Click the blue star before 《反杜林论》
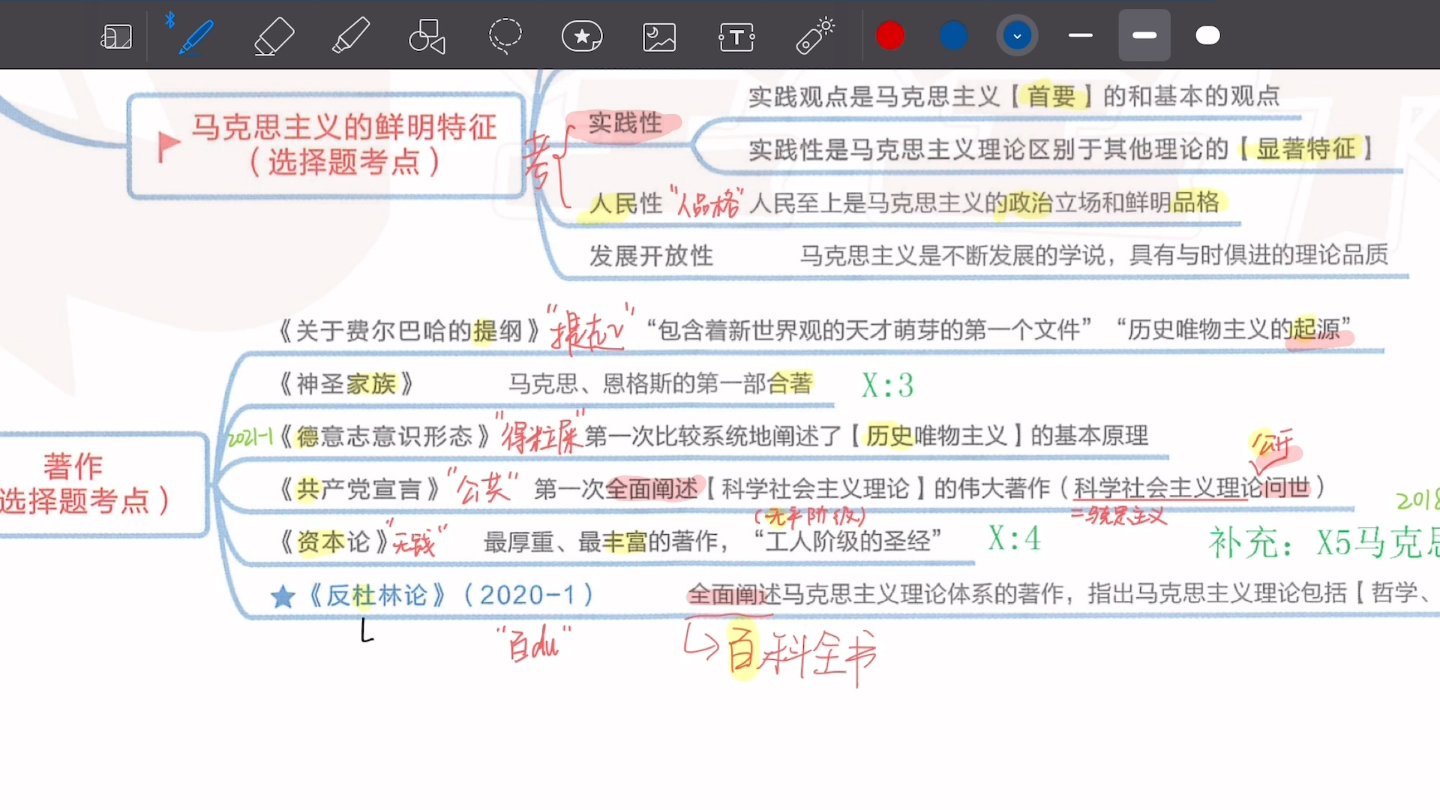 tap(283, 597)
